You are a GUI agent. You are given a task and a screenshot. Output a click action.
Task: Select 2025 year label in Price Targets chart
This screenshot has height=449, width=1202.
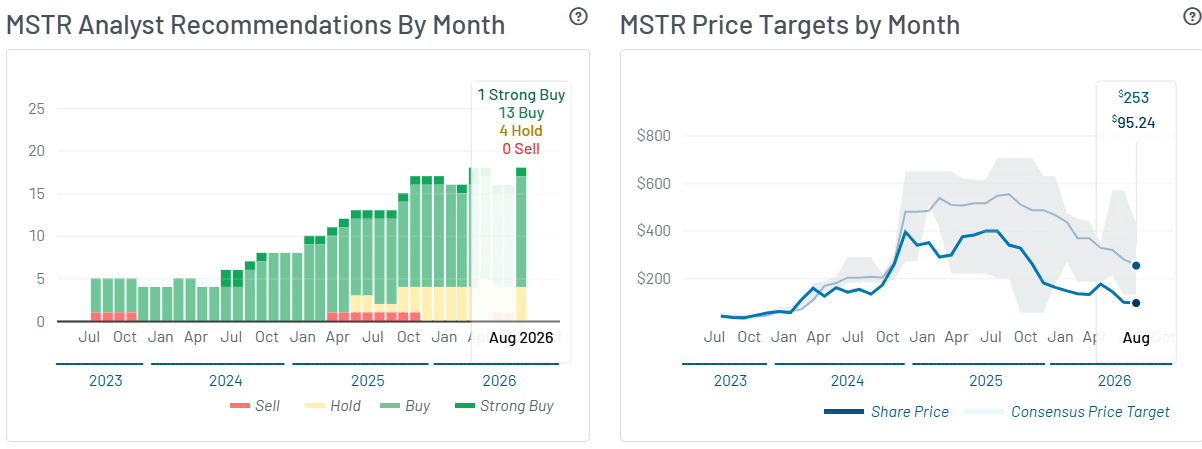point(986,381)
